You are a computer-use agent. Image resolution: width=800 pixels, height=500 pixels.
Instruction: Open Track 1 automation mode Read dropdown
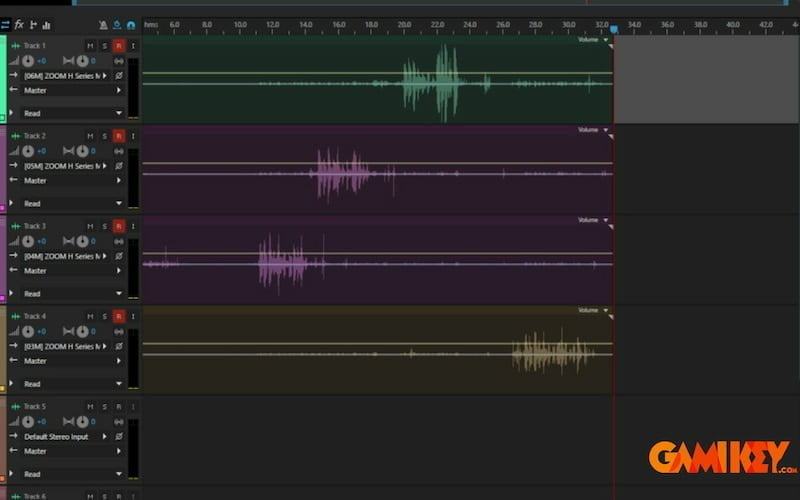[72, 113]
